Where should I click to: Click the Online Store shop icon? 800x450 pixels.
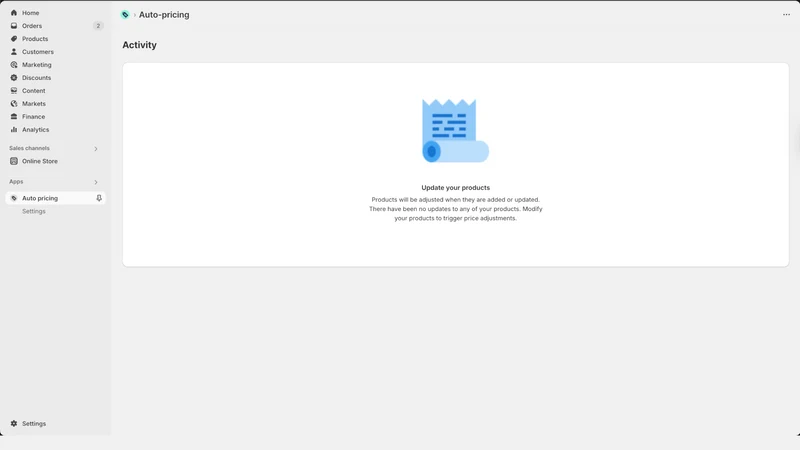(x=14, y=161)
